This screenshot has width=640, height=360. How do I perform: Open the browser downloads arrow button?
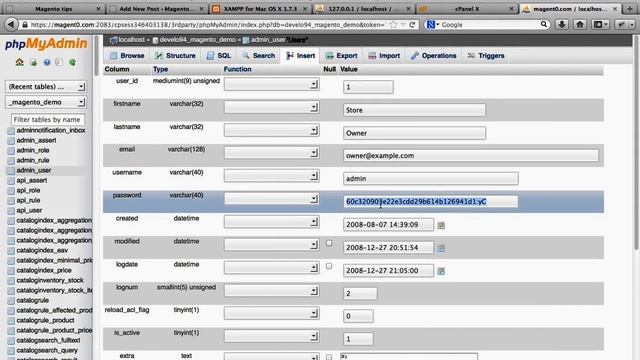562,24
